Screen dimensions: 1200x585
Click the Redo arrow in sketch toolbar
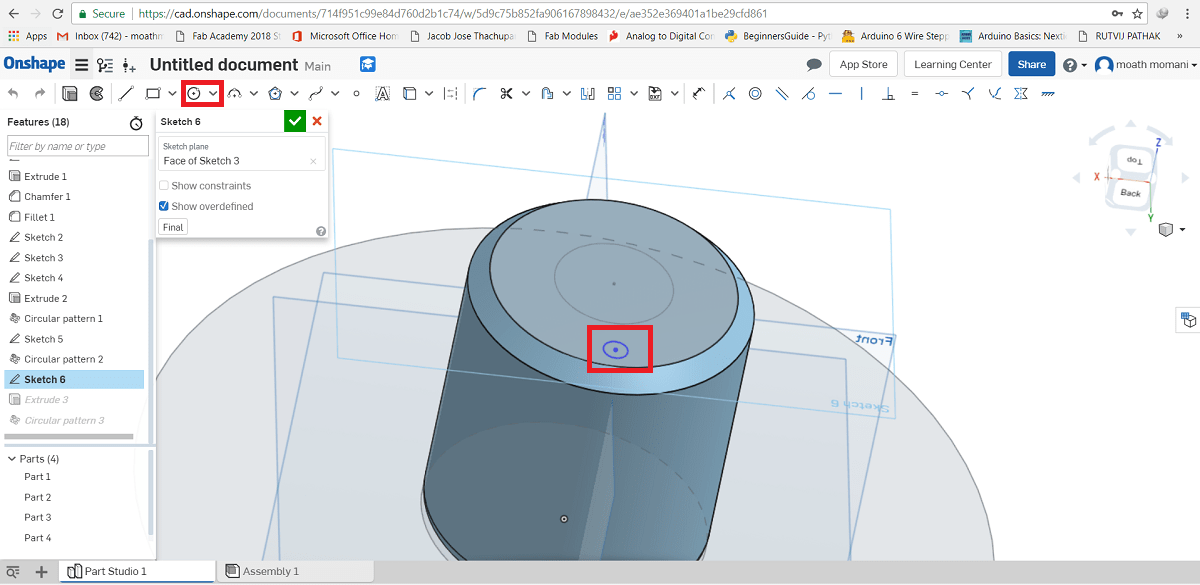click(40, 94)
